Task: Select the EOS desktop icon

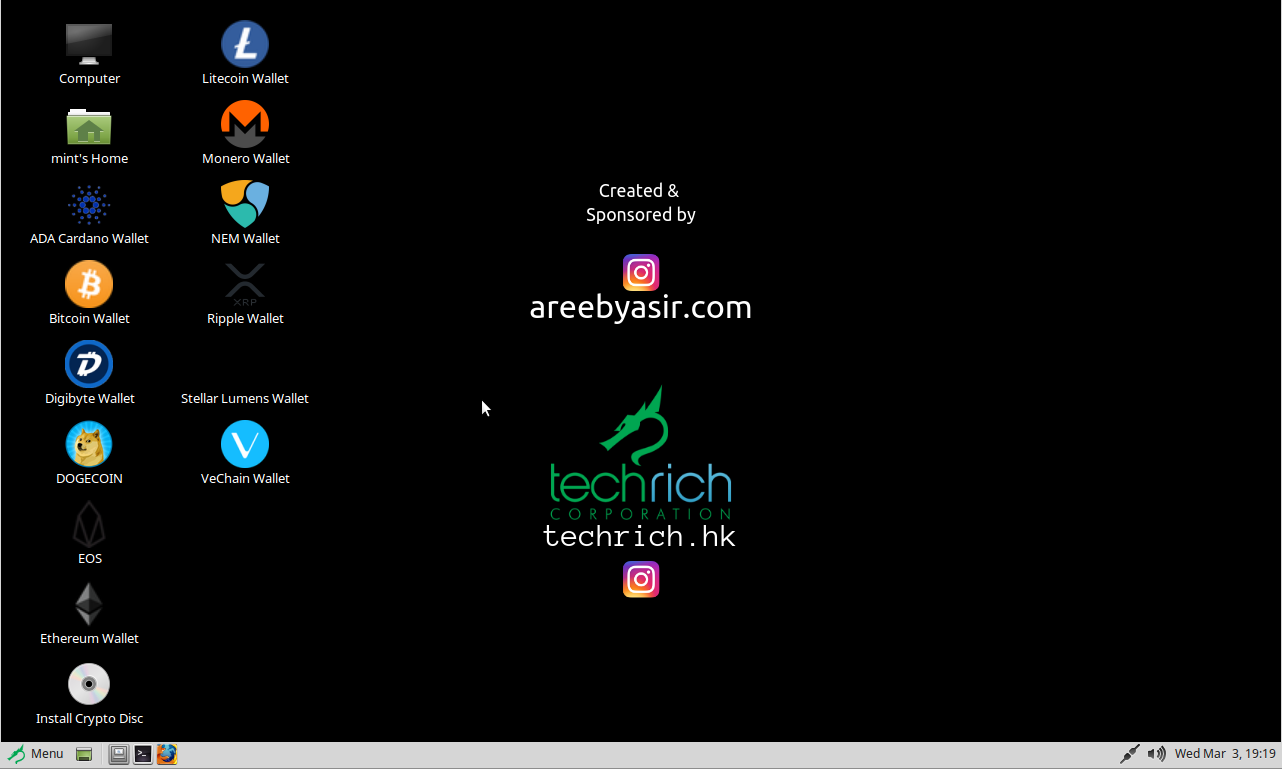Action: (89, 525)
